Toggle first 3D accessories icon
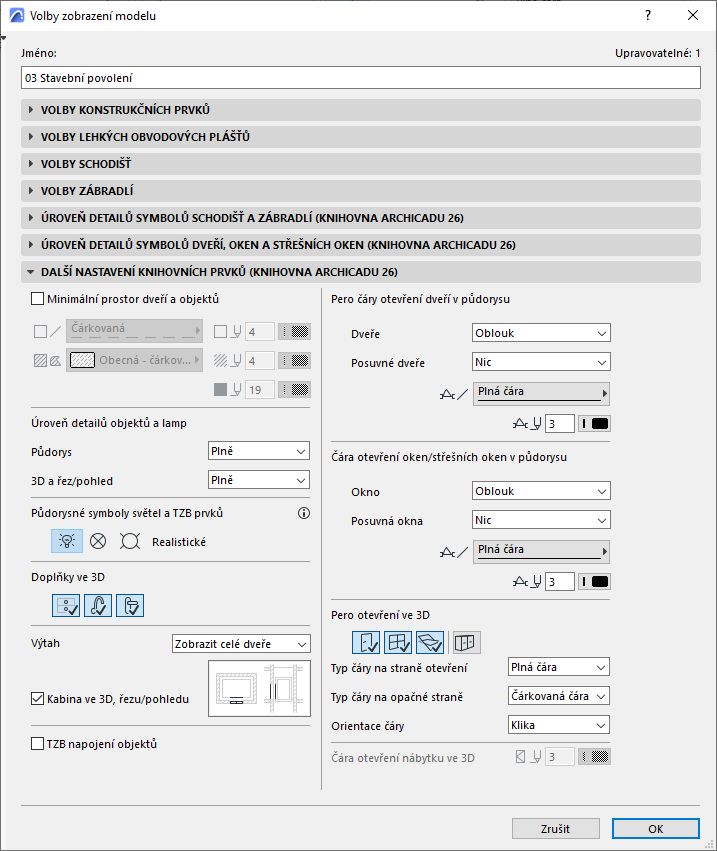 tap(66, 605)
